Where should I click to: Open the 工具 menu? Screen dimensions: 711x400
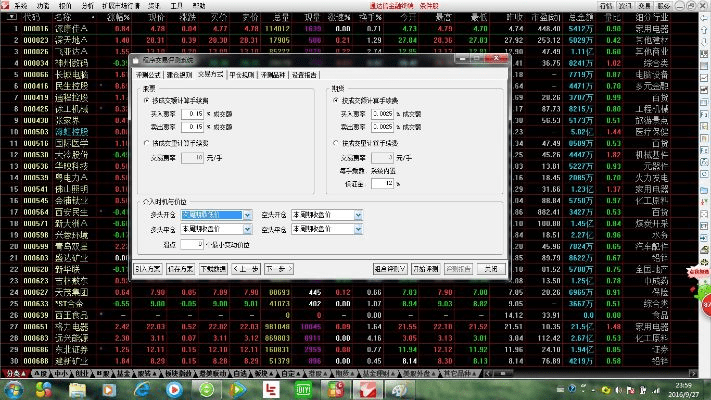tap(176, 6)
